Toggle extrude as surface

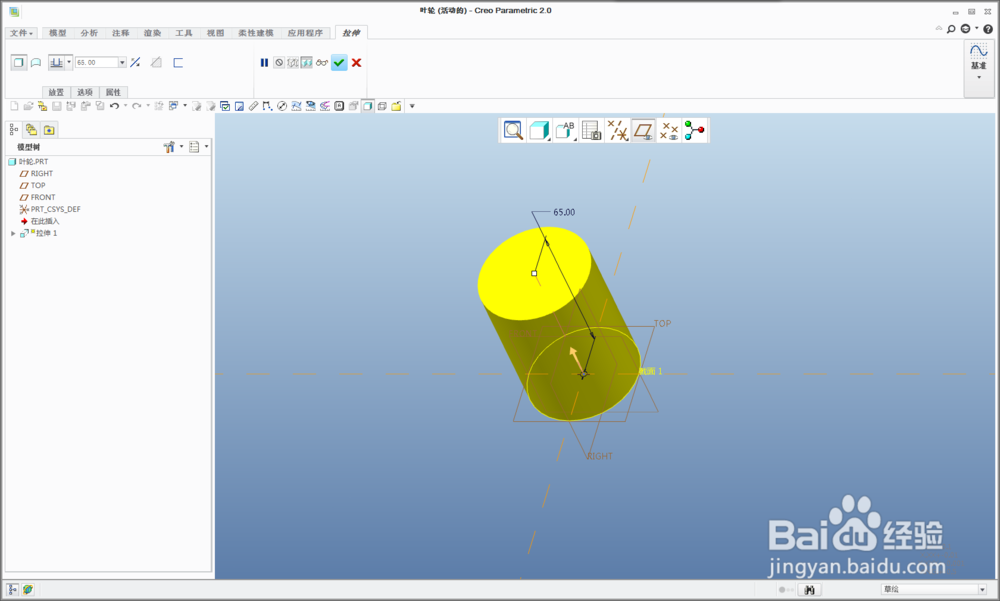coord(36,63)
